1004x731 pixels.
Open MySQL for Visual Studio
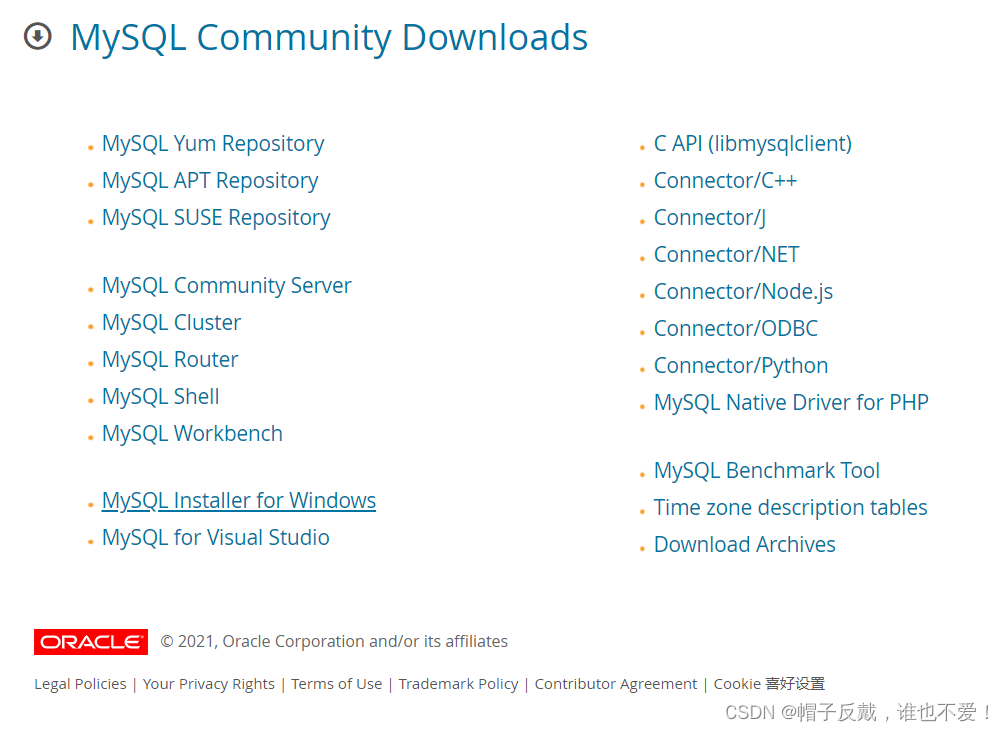click(216, 538)
